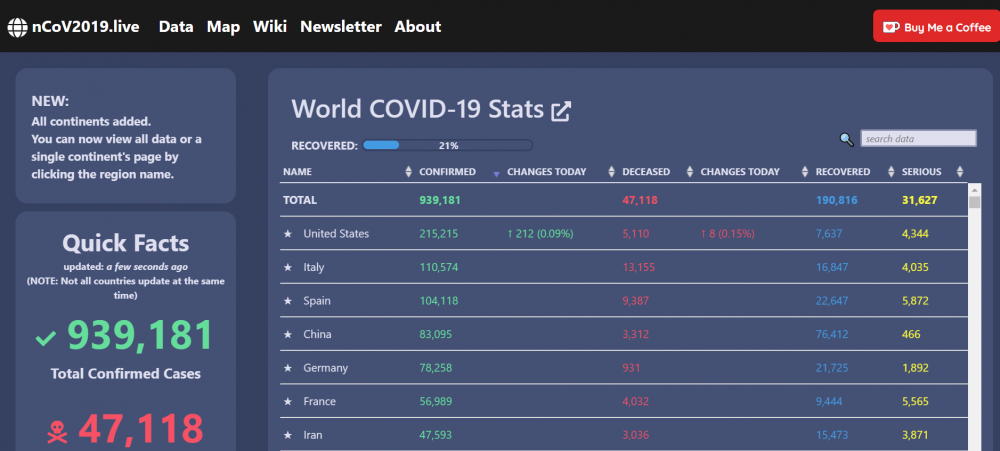Open the United States country link
Screen dimensions: 1000x451
click(x=336, y=233)
